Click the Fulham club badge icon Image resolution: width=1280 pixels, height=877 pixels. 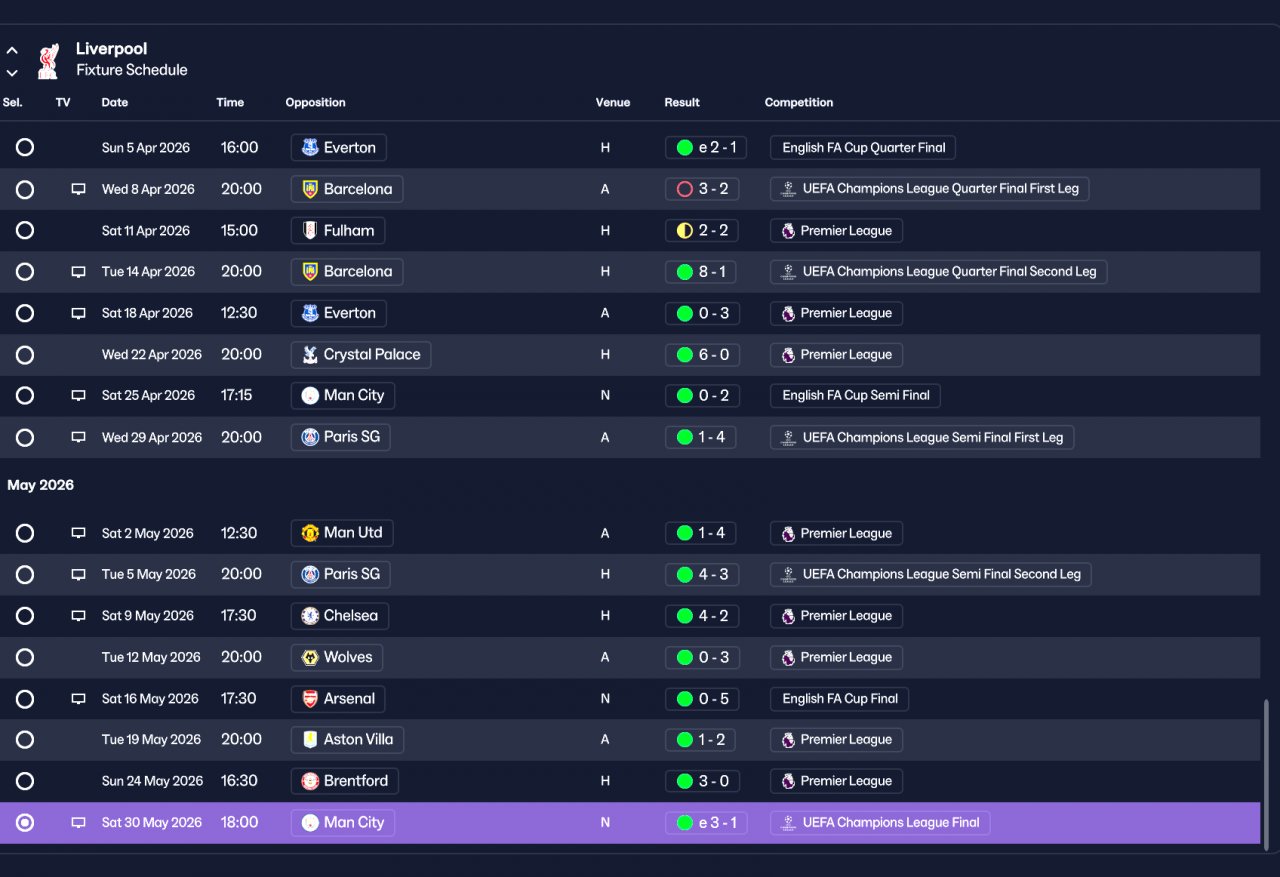[x=310, y=231]
